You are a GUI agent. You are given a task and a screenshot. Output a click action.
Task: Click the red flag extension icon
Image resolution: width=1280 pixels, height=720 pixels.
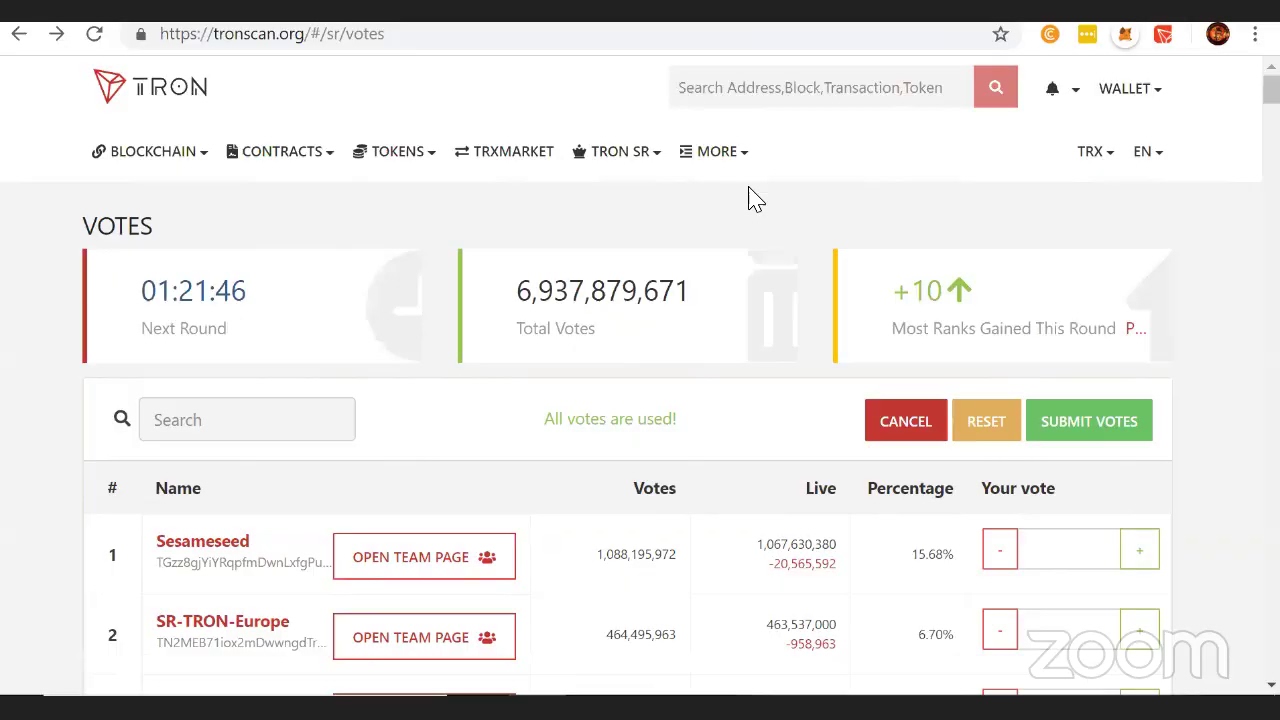tap(1162, 34)
